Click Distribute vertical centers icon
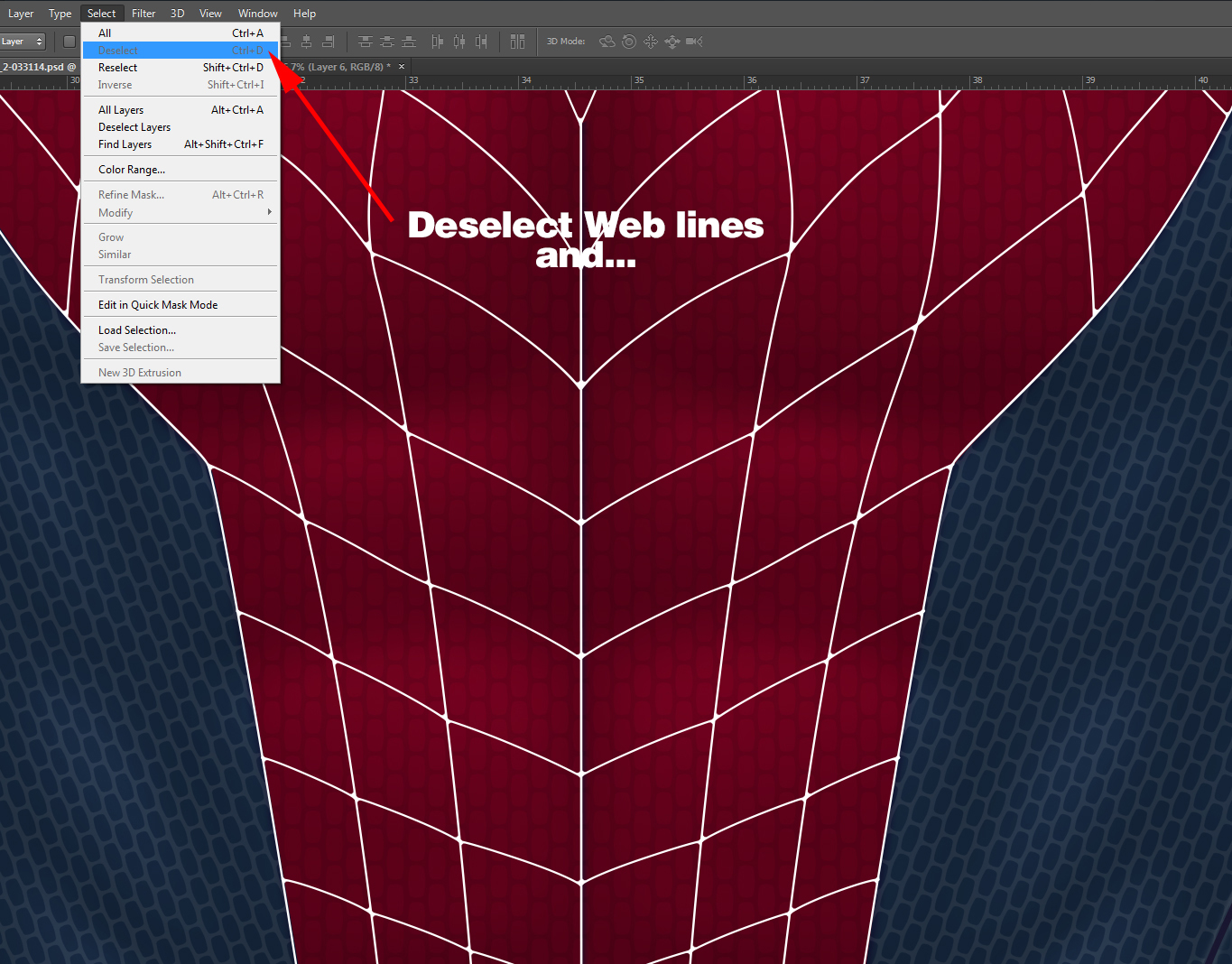 (x=387, y=42)
